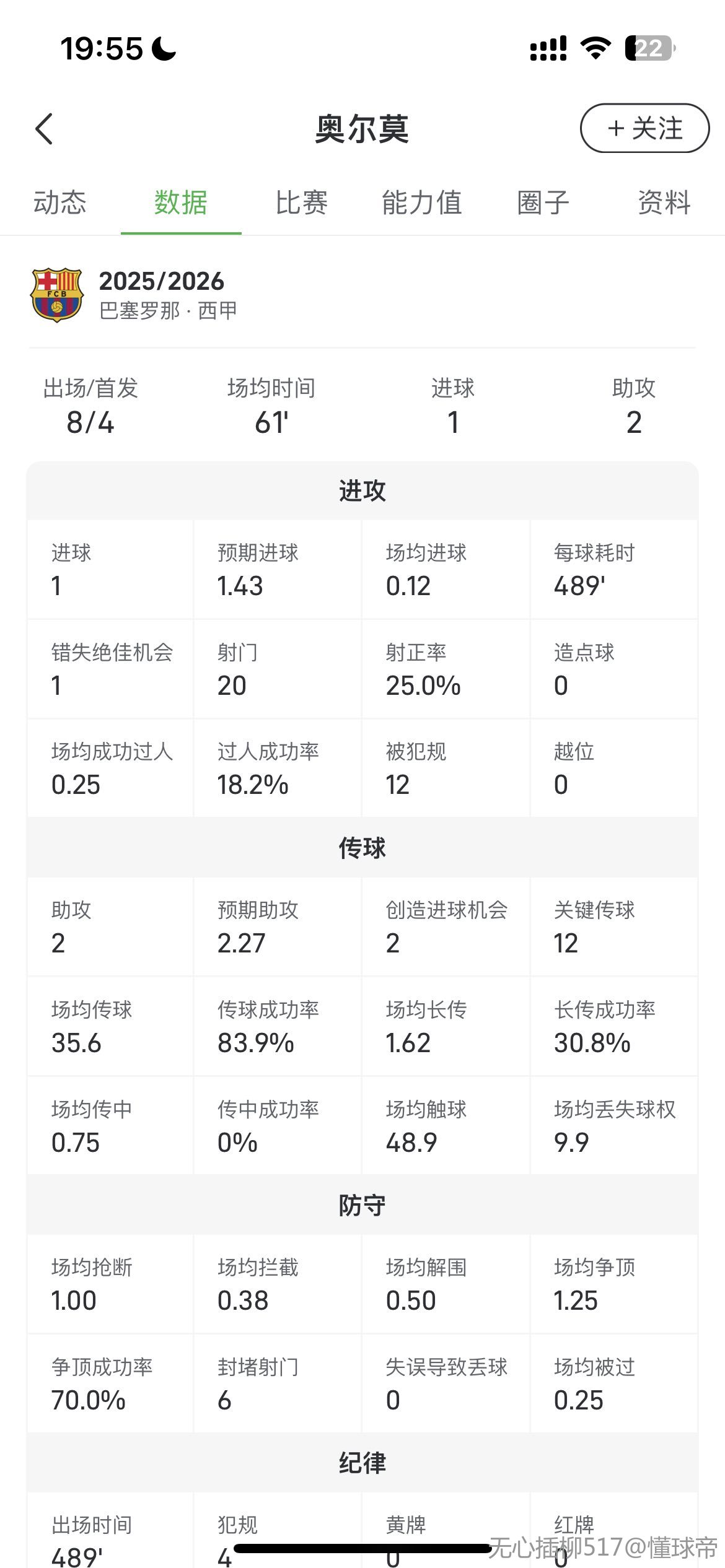Tap the 关键传球 12 stat cell

613,927
